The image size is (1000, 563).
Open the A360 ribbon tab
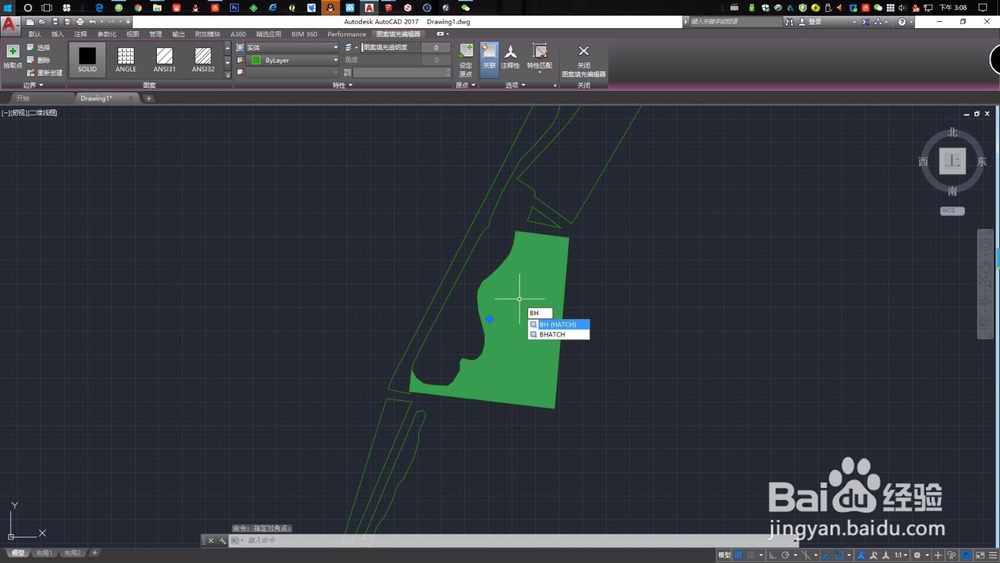click(x=238, y=34)
